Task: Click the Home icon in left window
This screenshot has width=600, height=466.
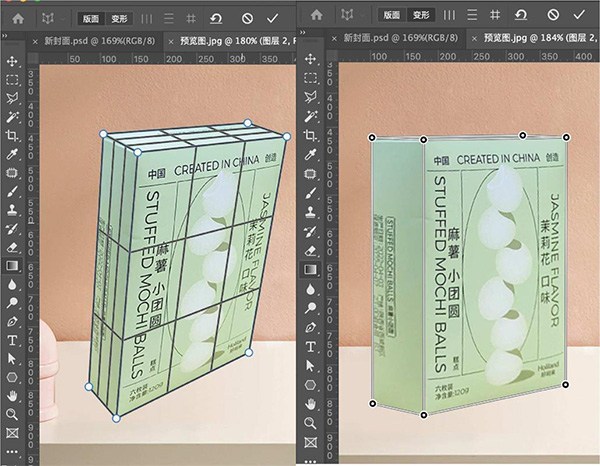Action: pyautogui.click(x=18, y=18)
